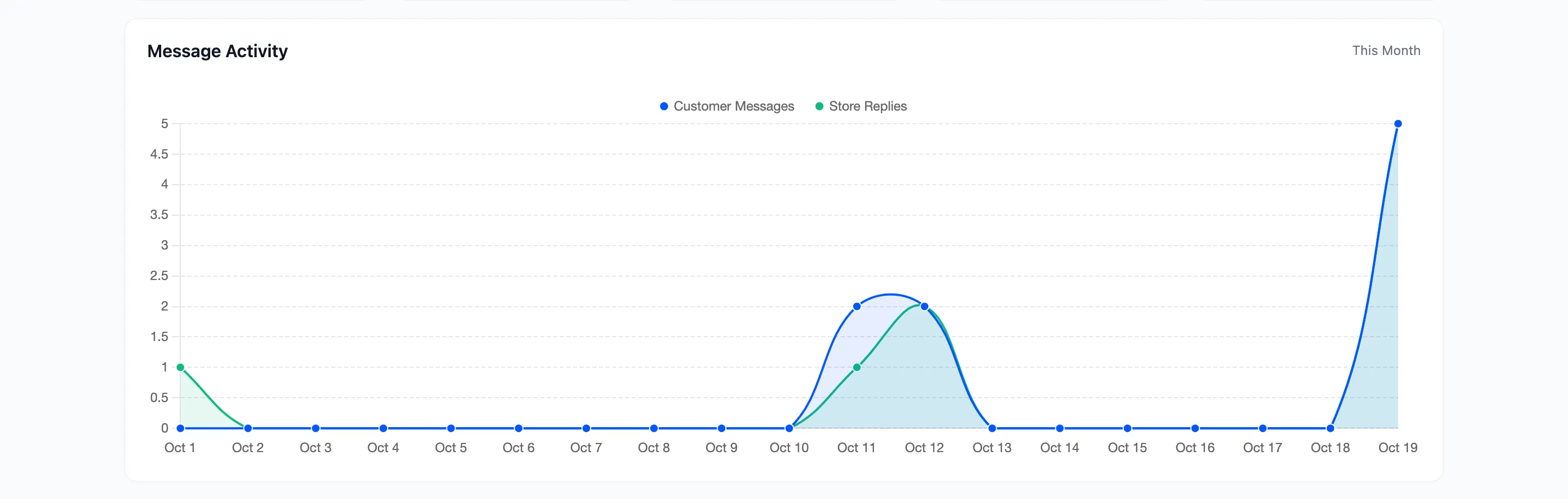This screenshot has height=499, width=1568.
Task: Select the Oct 8 data point at 0
Action: coord(654,428)
